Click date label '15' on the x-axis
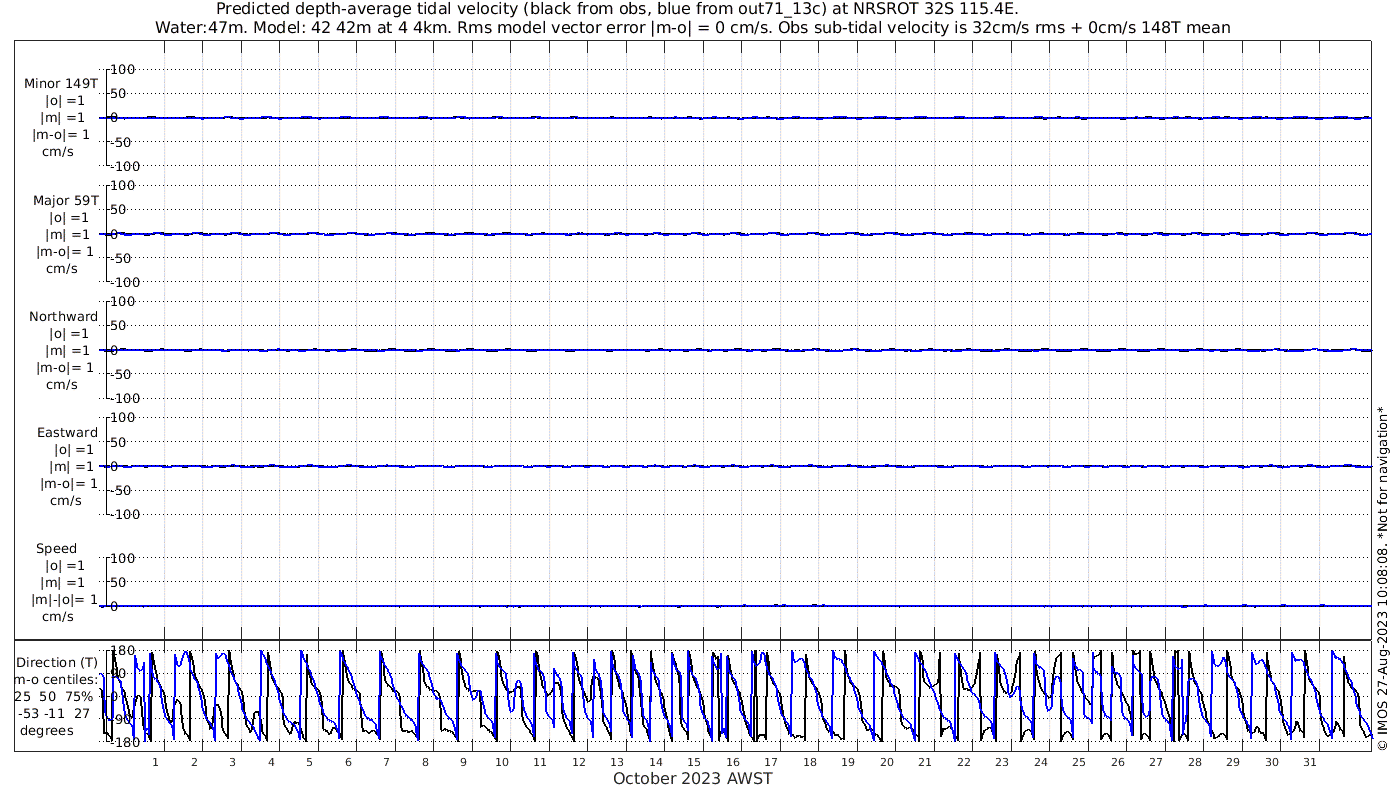Viewport: 1400px width, 800px height. tap(694, 762)
